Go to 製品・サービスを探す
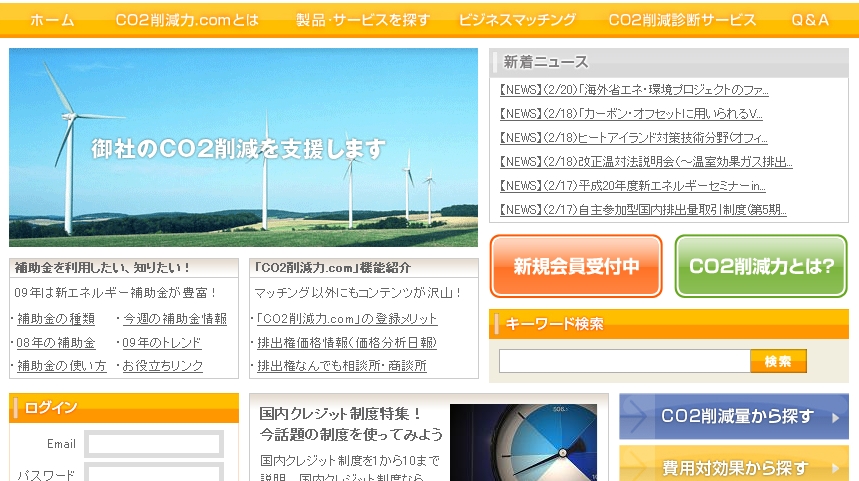This screenshot has width=859, height=481. point(363,20)
